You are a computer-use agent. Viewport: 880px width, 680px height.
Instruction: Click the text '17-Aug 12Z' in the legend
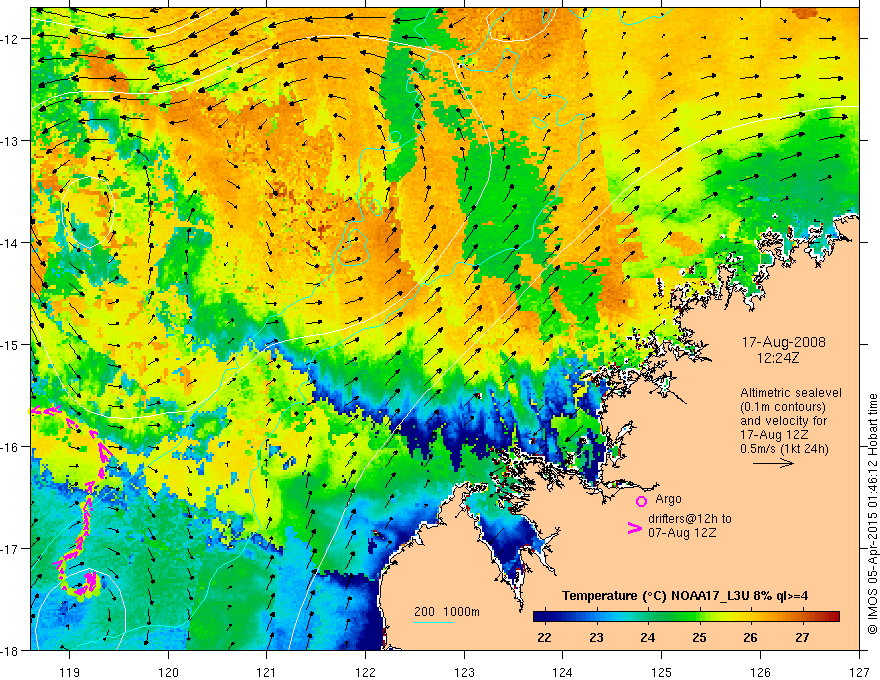(x=775, y=434)
